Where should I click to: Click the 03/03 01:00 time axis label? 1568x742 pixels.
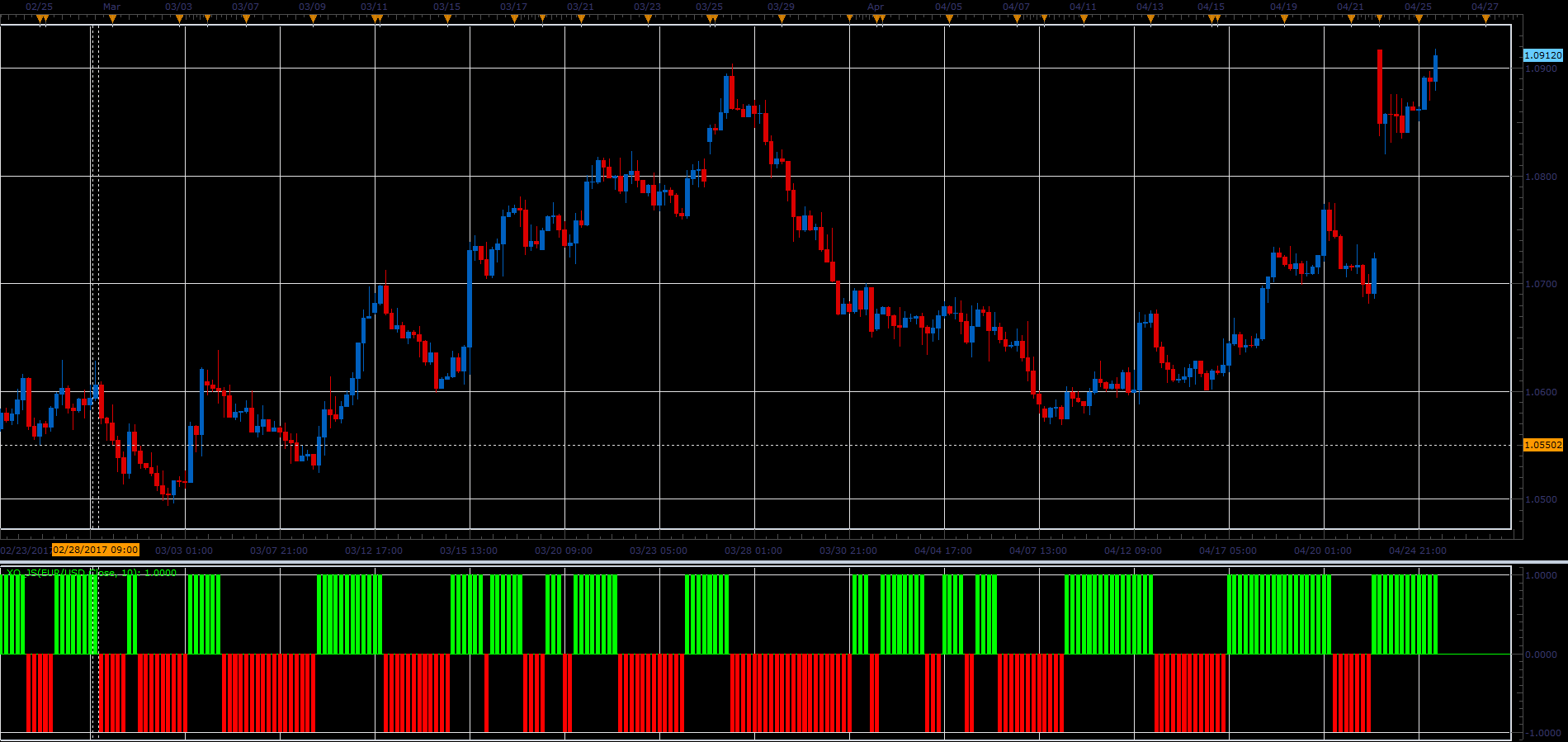pos(184,551)
